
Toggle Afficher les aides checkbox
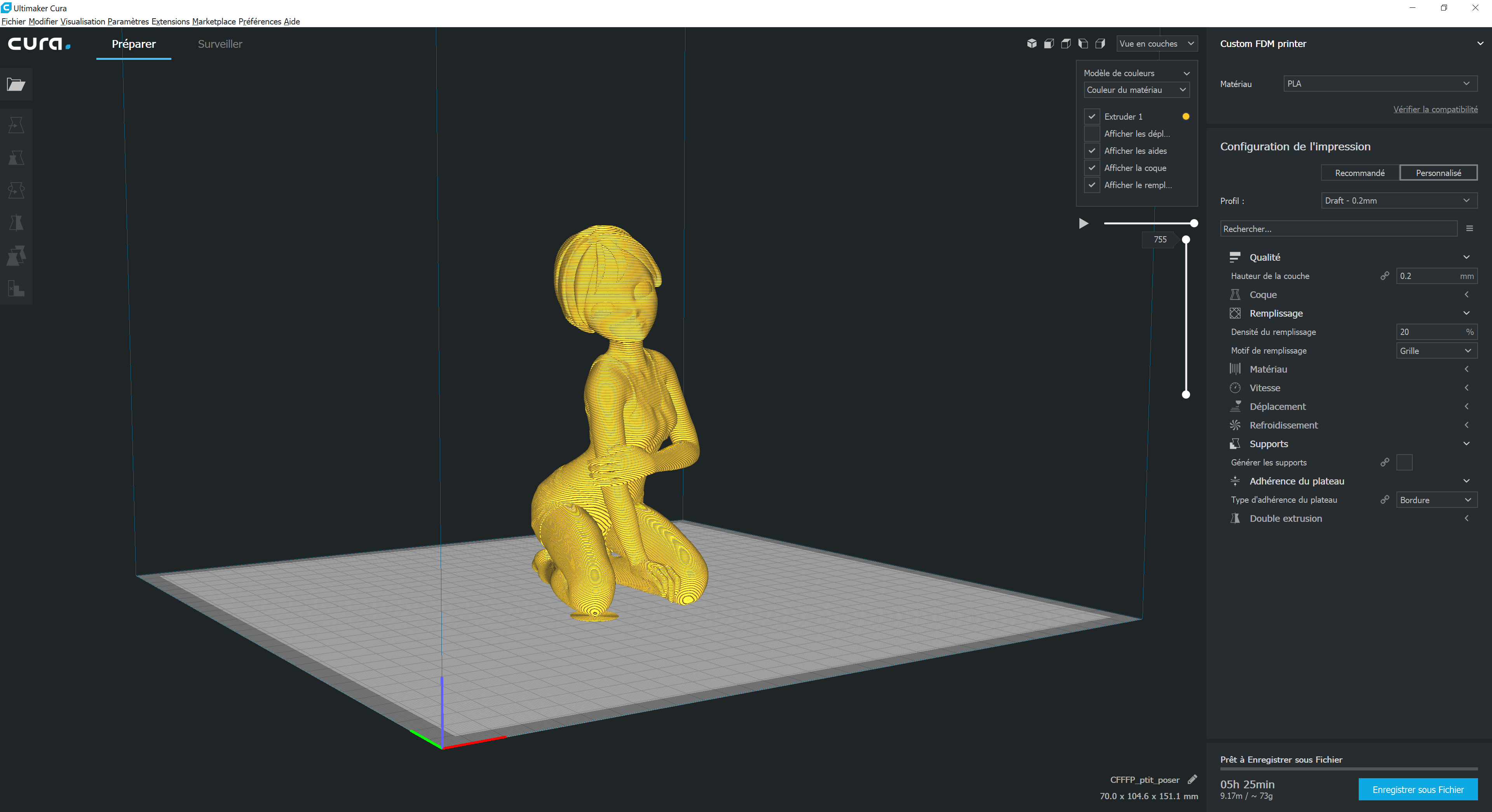pos(1092,151)
